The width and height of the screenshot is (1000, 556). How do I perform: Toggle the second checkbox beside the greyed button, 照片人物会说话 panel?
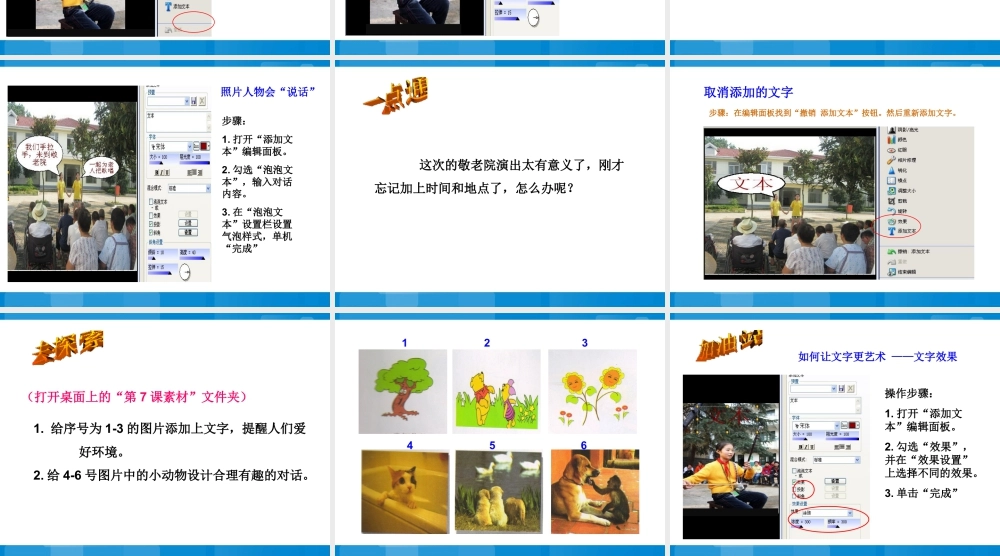pos(151,215)
